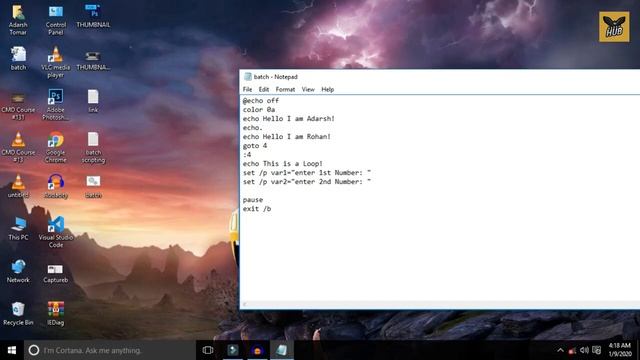The image size is (640, 360).
Task: Show hidden system tray icons
Action: (x=560, y=350)
